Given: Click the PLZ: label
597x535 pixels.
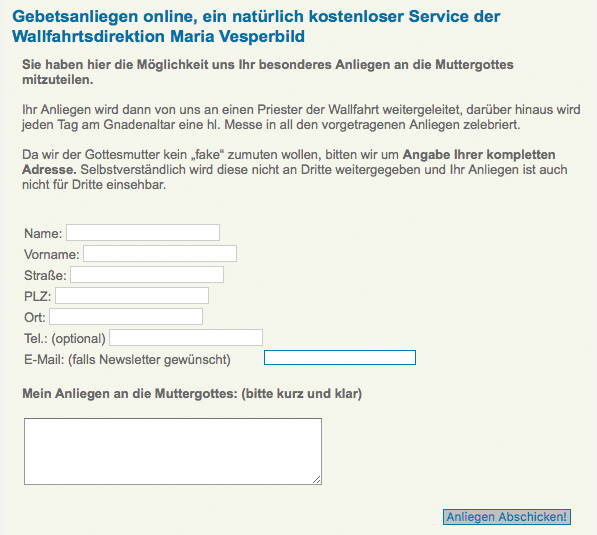Looking at the screenshot, I should click(38, 296).
